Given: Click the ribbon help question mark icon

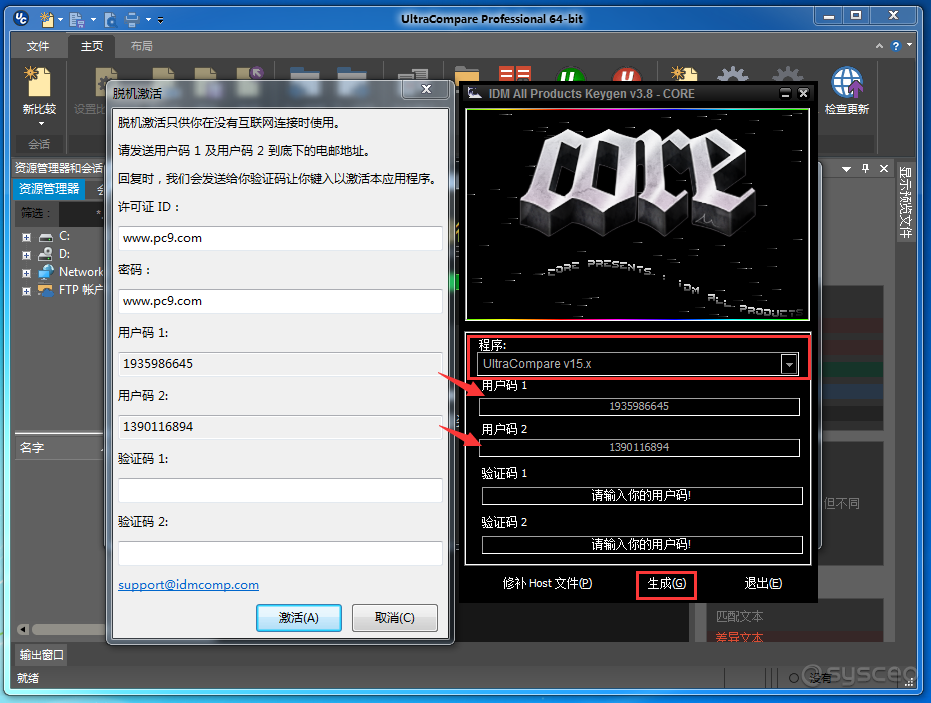Looking at the screenshot, I should (896, 46).
